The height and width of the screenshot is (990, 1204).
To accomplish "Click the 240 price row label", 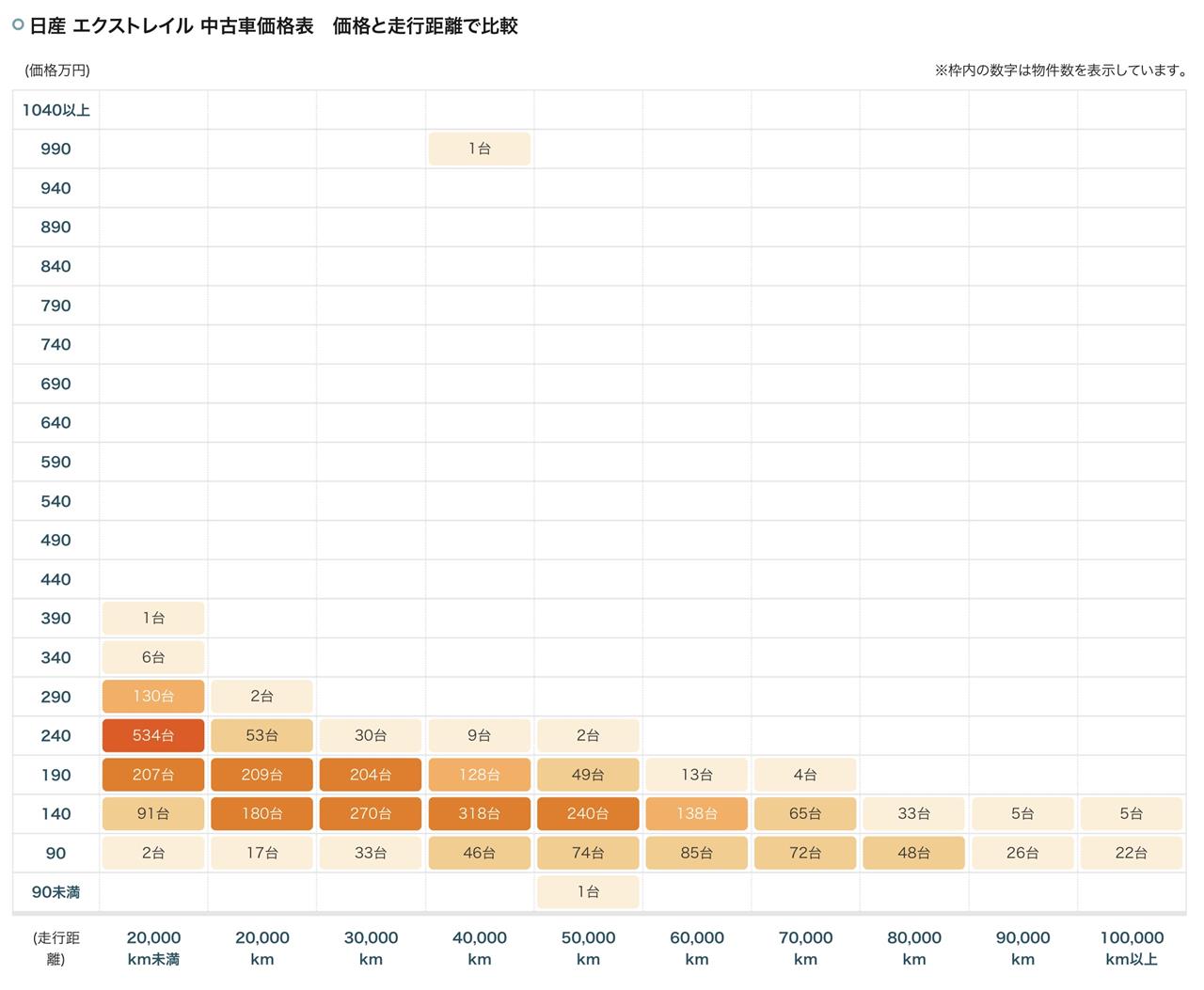I will (55, 735).
